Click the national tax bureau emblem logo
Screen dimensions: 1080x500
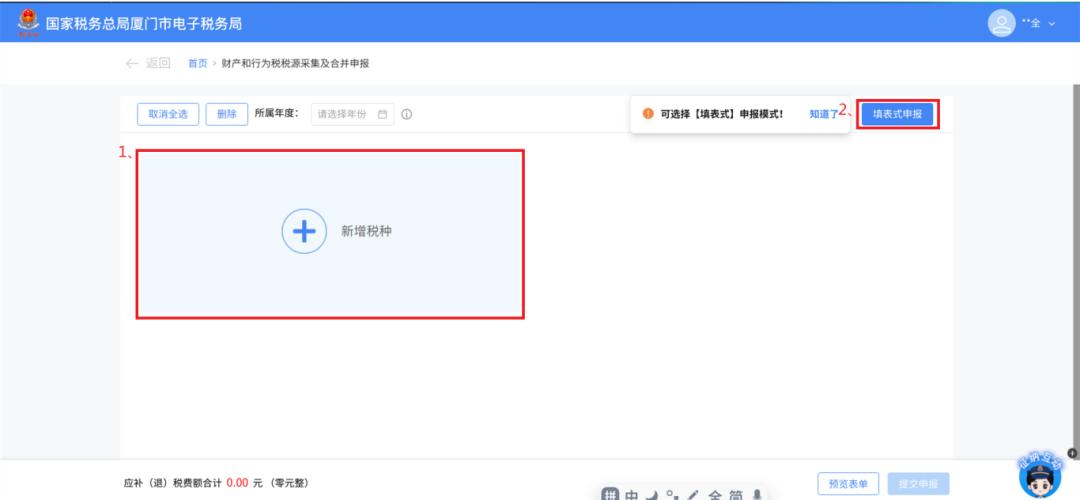28,23
